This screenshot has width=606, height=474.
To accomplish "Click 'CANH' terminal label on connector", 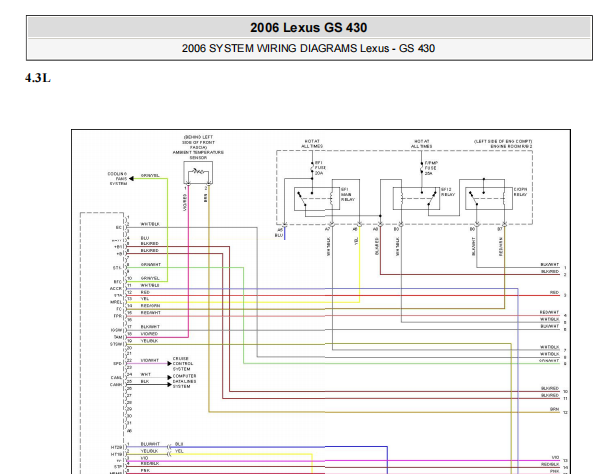I will coord(116,385).
